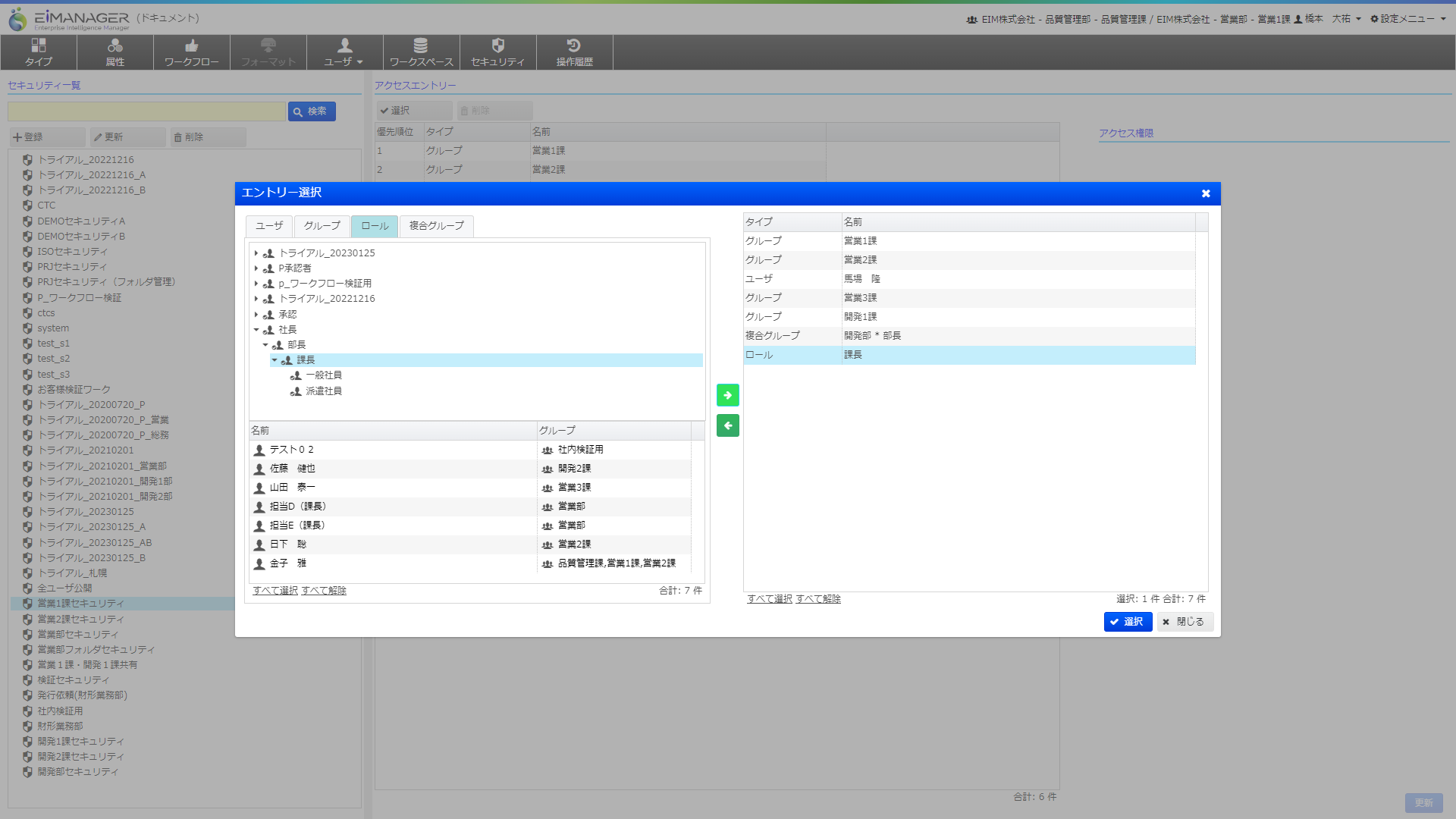Viewport: 1456px width, 819px height.
Task: Select 開発部セキュリティ in the security list
Action: pos(78,772)
